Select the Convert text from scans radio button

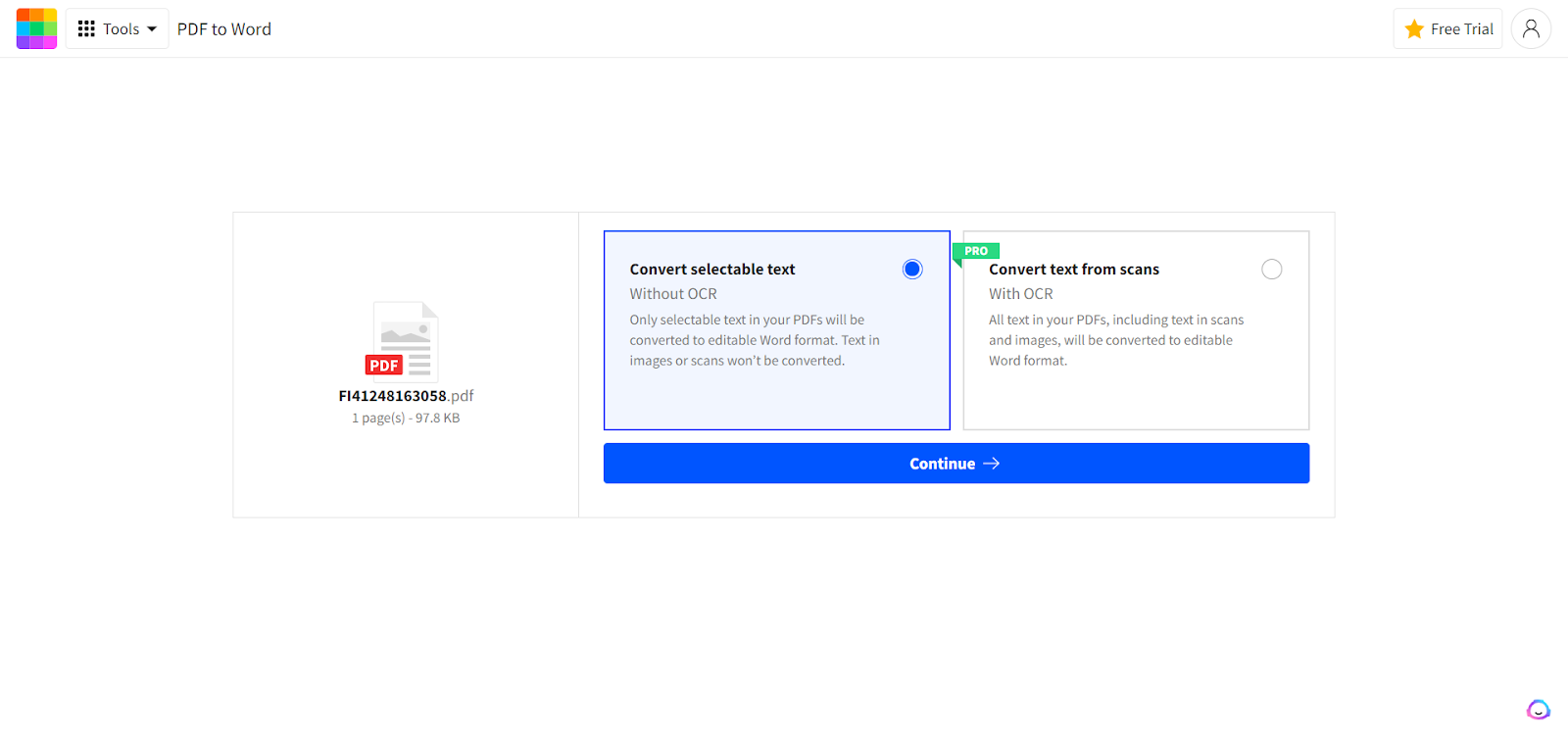pos(1271,270)
